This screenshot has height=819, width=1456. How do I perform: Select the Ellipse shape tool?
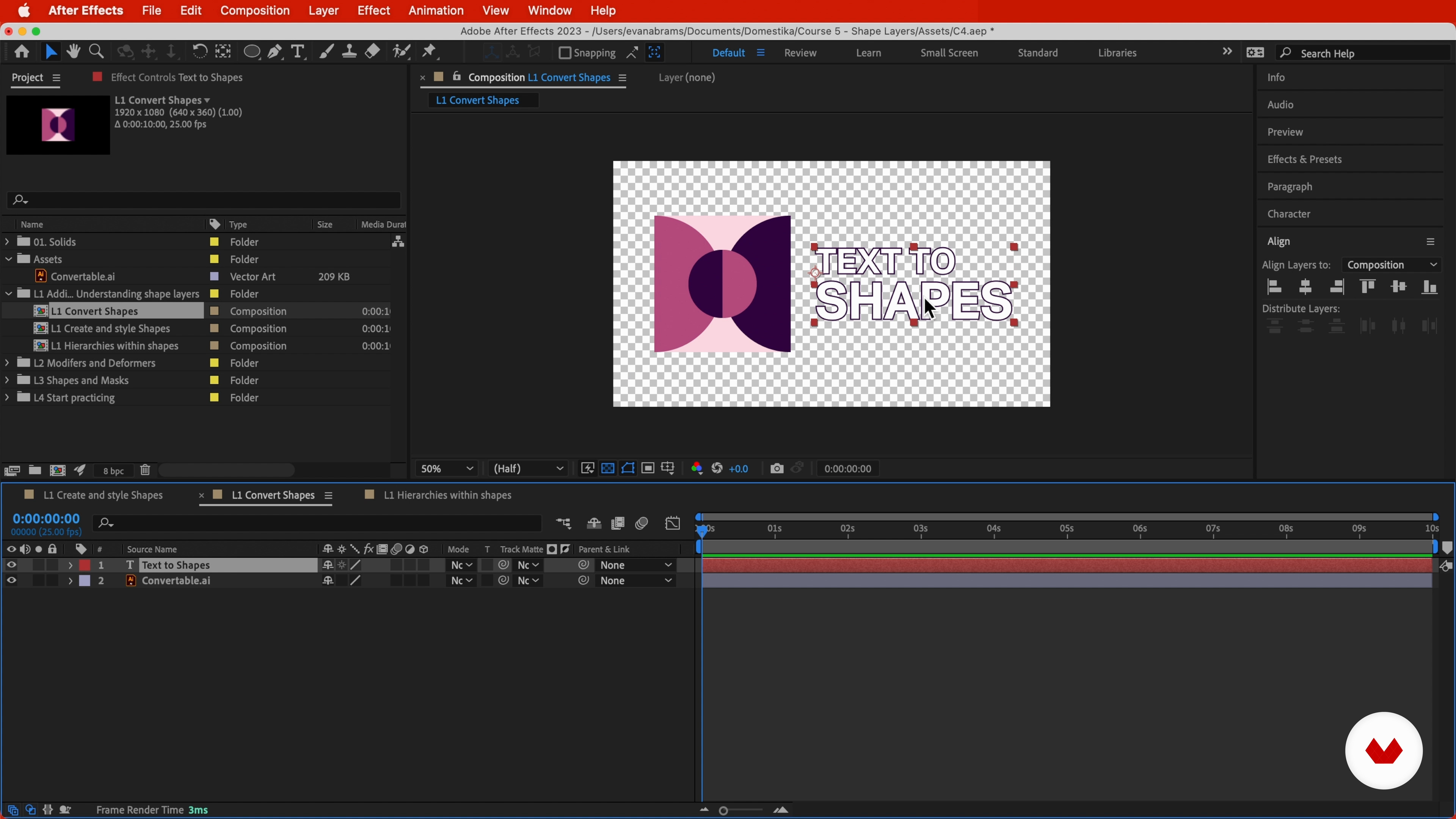tap(251, 52)
